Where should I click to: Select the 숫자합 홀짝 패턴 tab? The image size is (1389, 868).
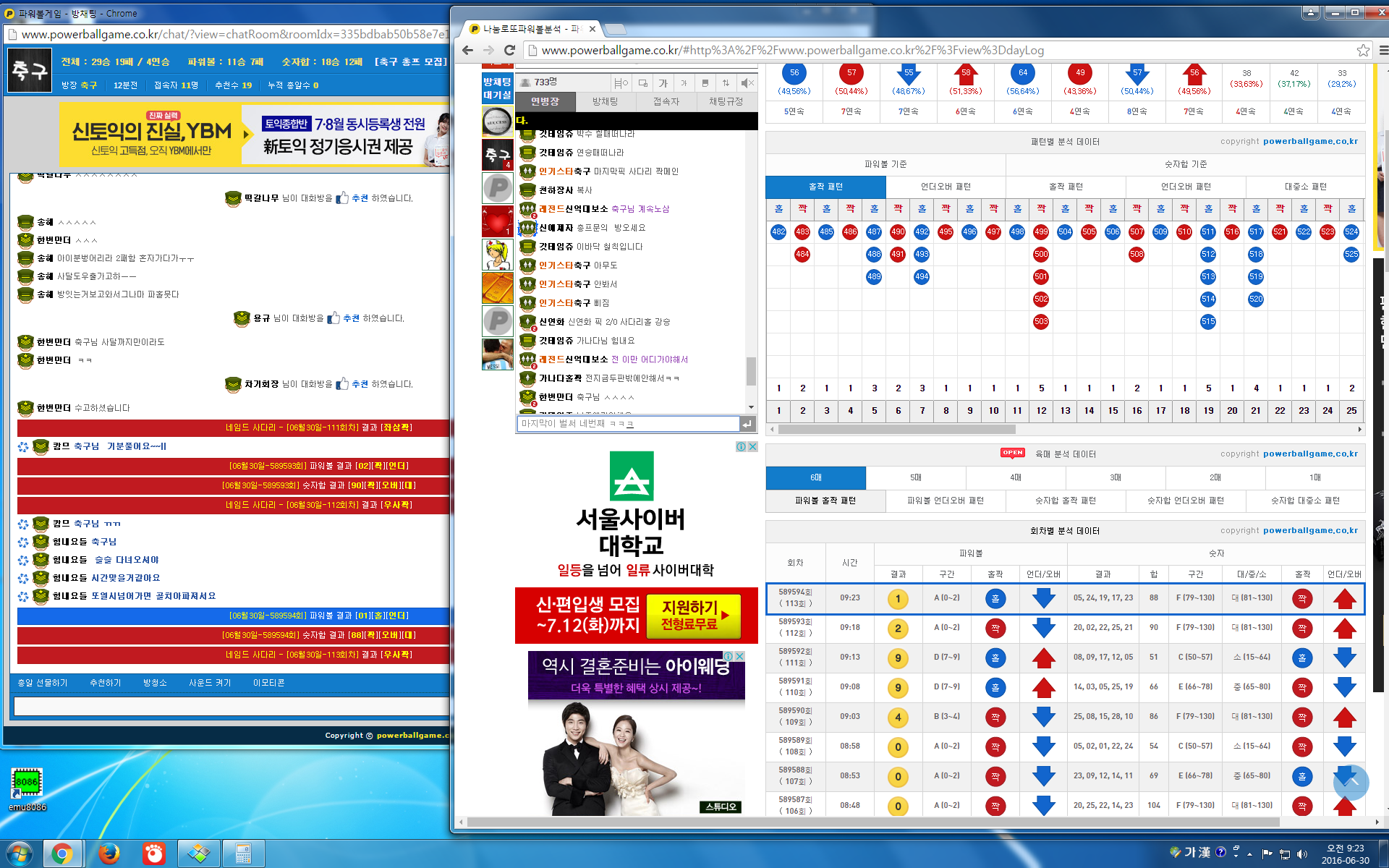coord(1066,501)
